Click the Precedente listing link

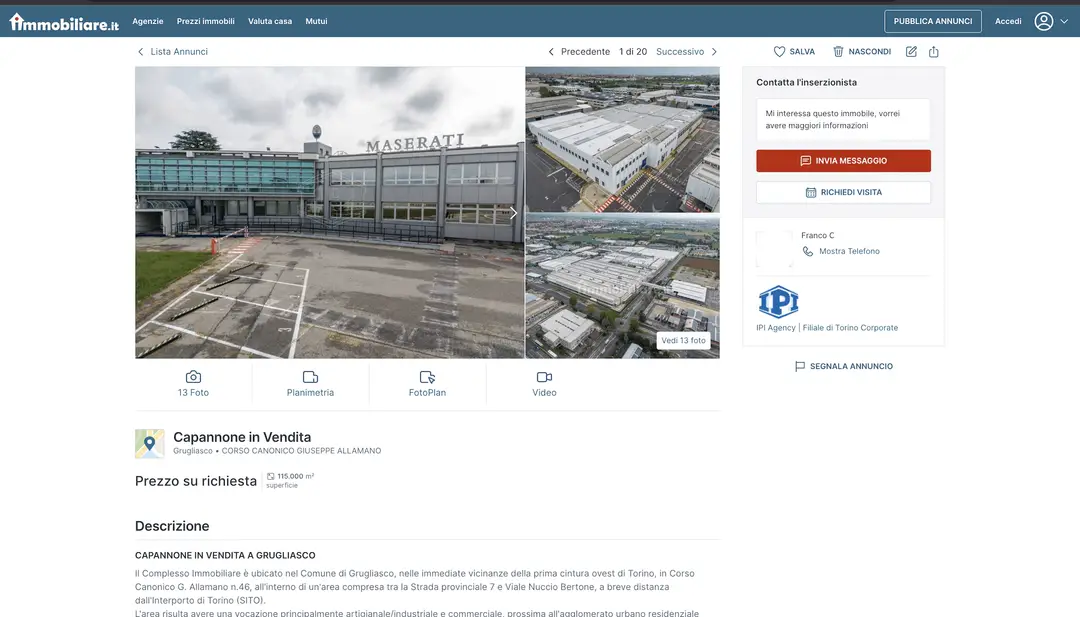coord(579,52)
